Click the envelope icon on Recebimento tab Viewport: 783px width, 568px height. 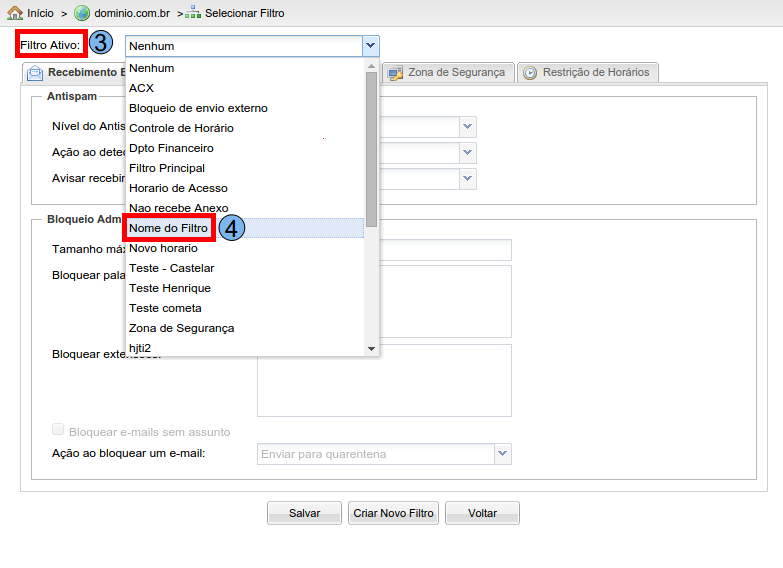click(x=35, y=73)
